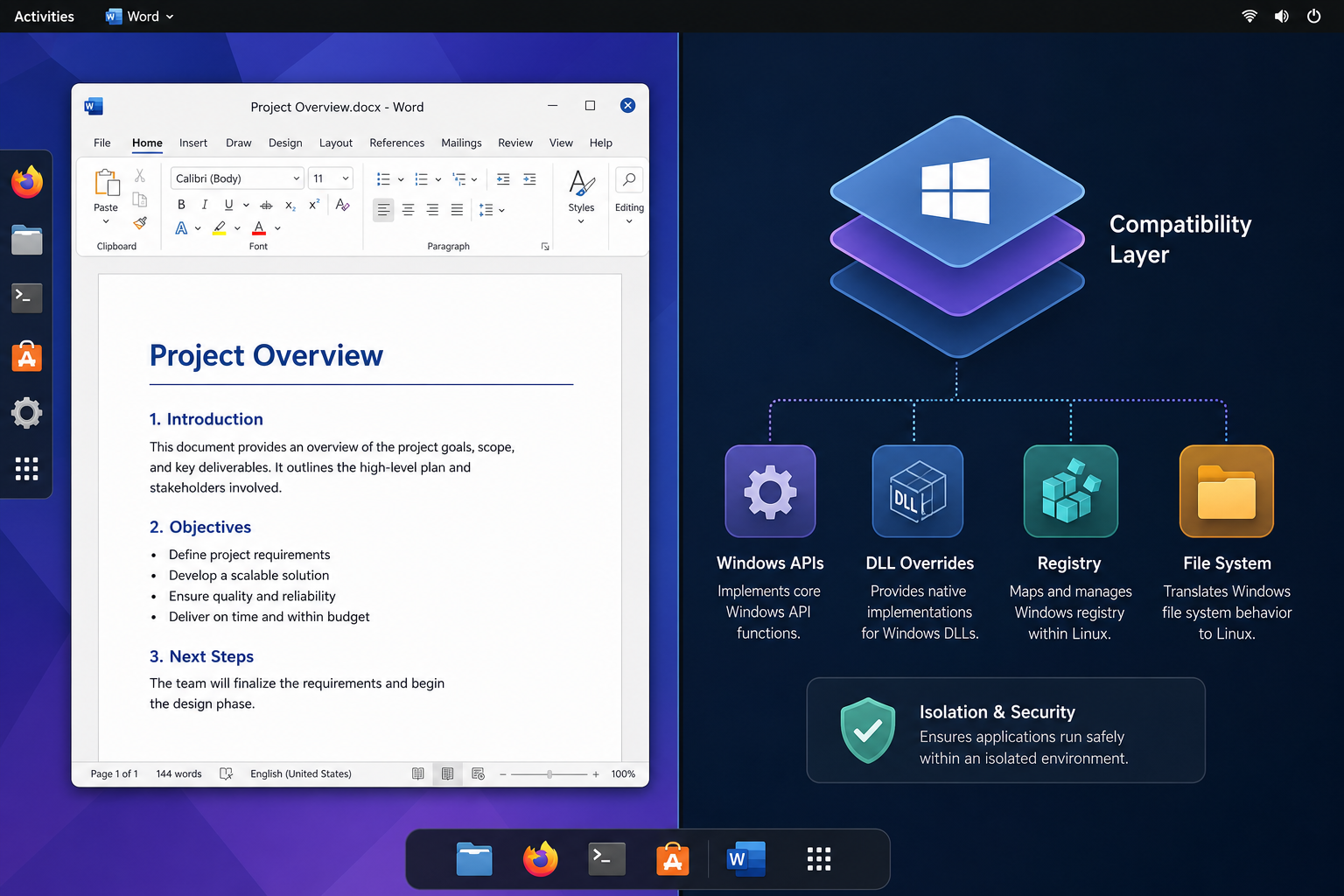The image size is (1344, 896).
Task: Expand underline style dropdown arrow
Action: click(x=246, y=206)
